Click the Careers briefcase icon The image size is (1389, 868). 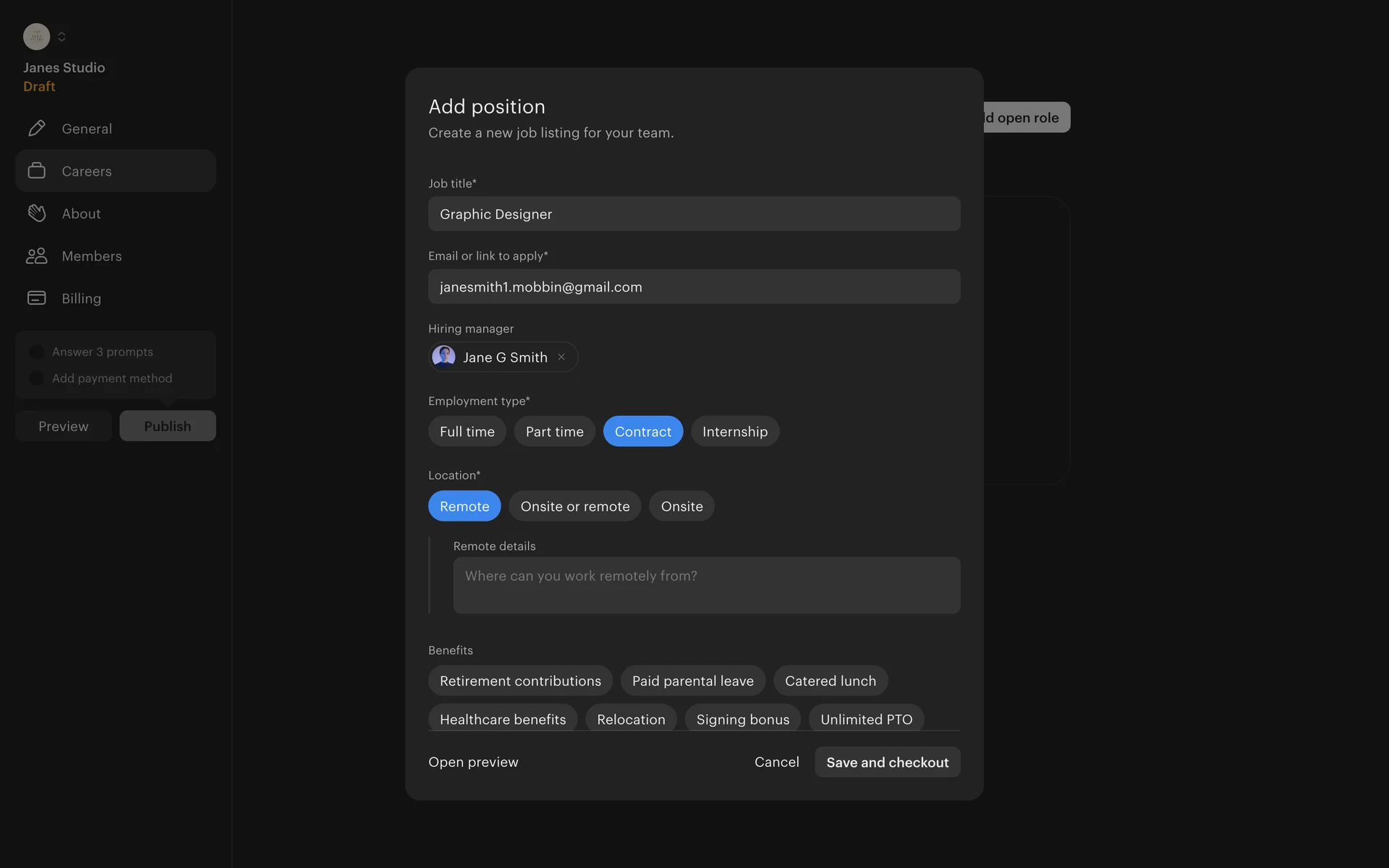pyautogui.click(x=36, y=171)
